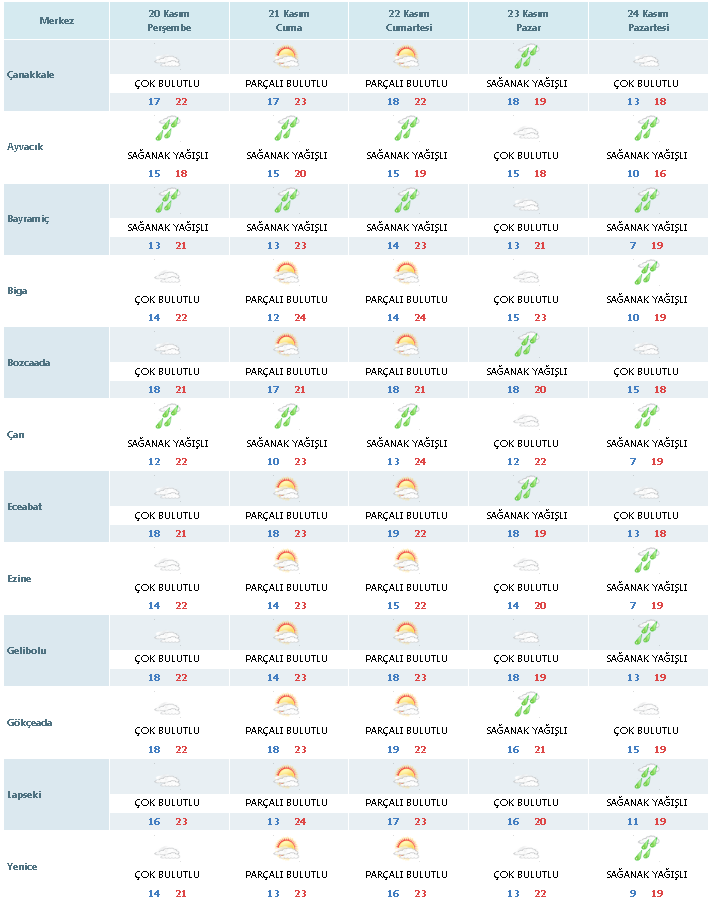Click Eceabat's partly cloudy icon for 21 Kasım

(287, 489)
